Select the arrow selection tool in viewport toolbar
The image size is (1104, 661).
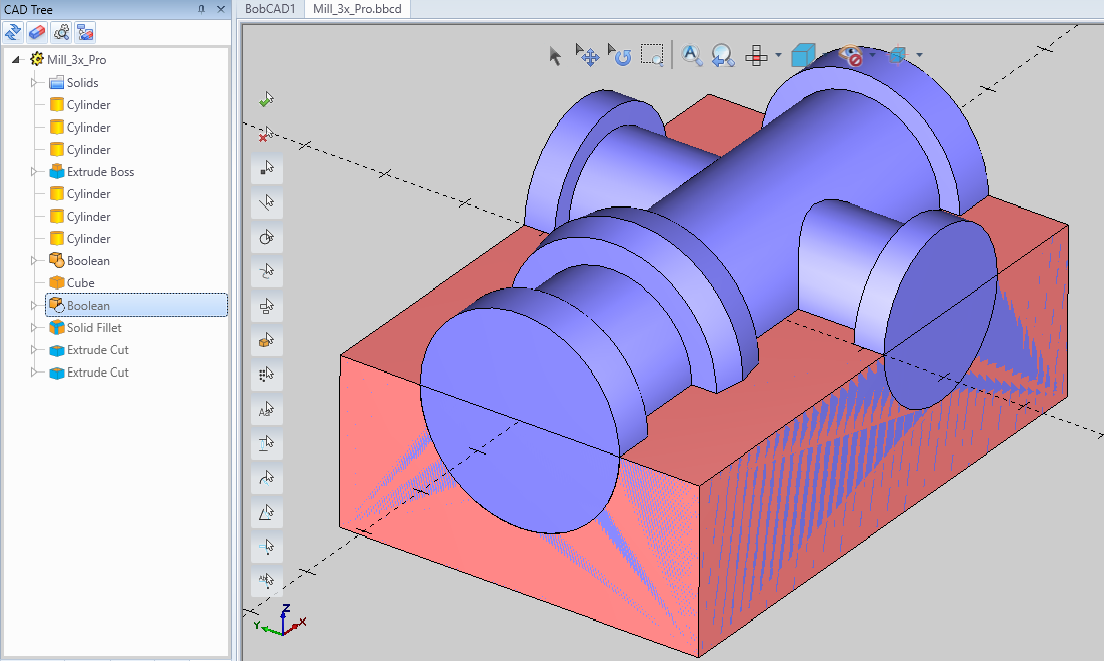[x=554, y=55]
